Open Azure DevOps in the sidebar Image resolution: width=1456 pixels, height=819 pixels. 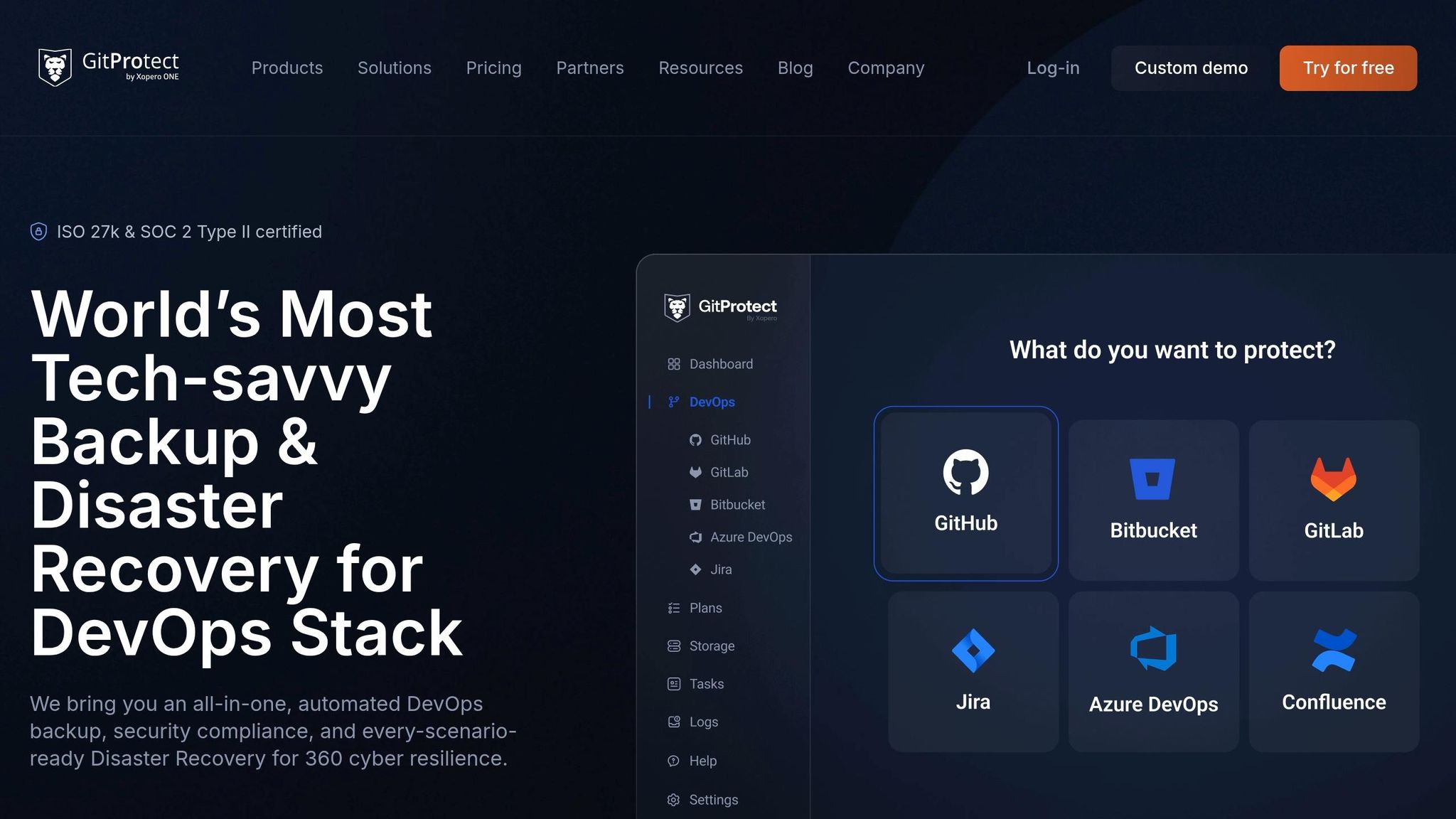pos(751,537)
